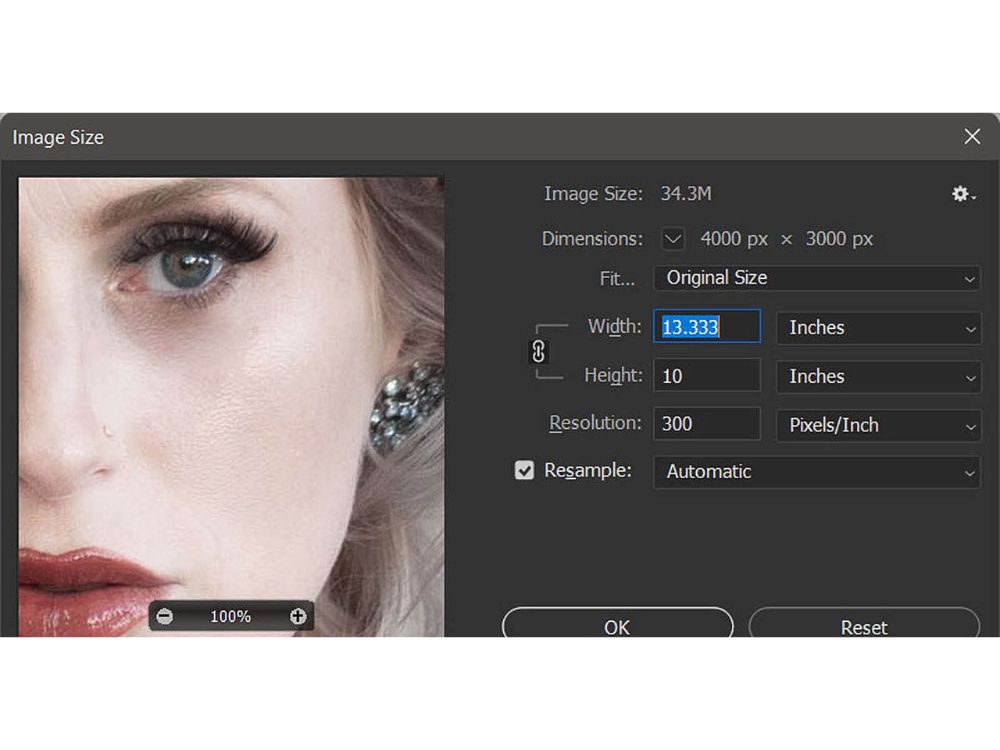Uncheck the Resample checkbox
Image resolution: width=1000 pixels, height=750 pixels.
524,471
